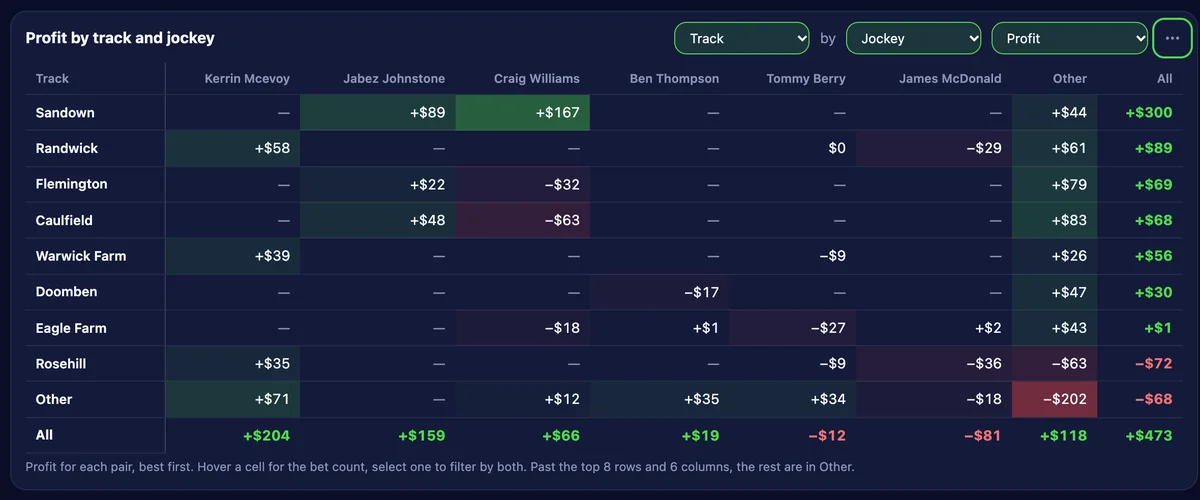Select the Other / Kerrin Mcevoy +$71 cell

pos(233,399)
